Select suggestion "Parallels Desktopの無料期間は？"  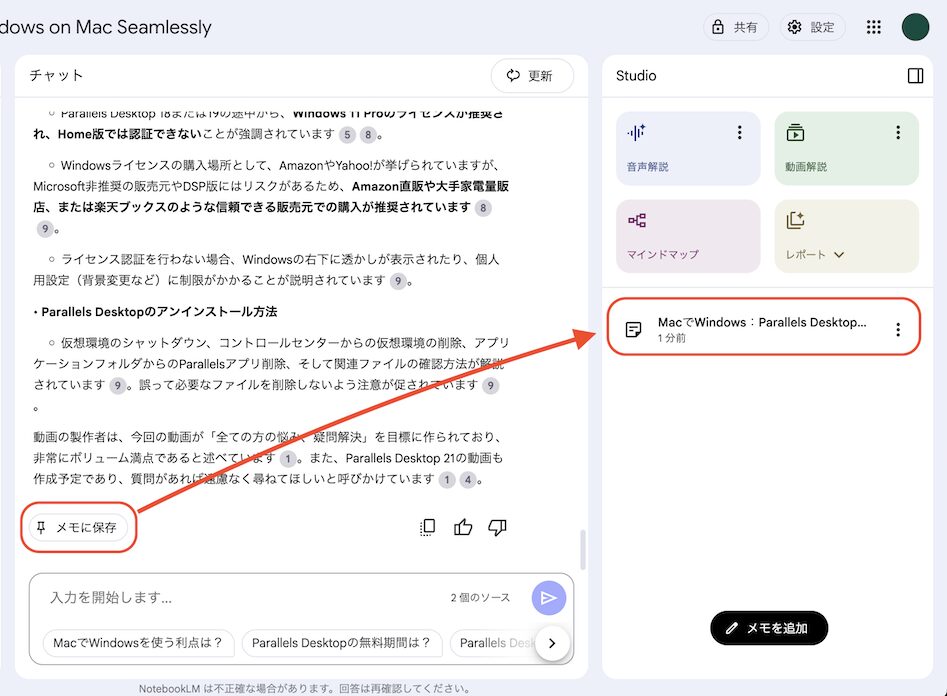[x=341, y=643]
